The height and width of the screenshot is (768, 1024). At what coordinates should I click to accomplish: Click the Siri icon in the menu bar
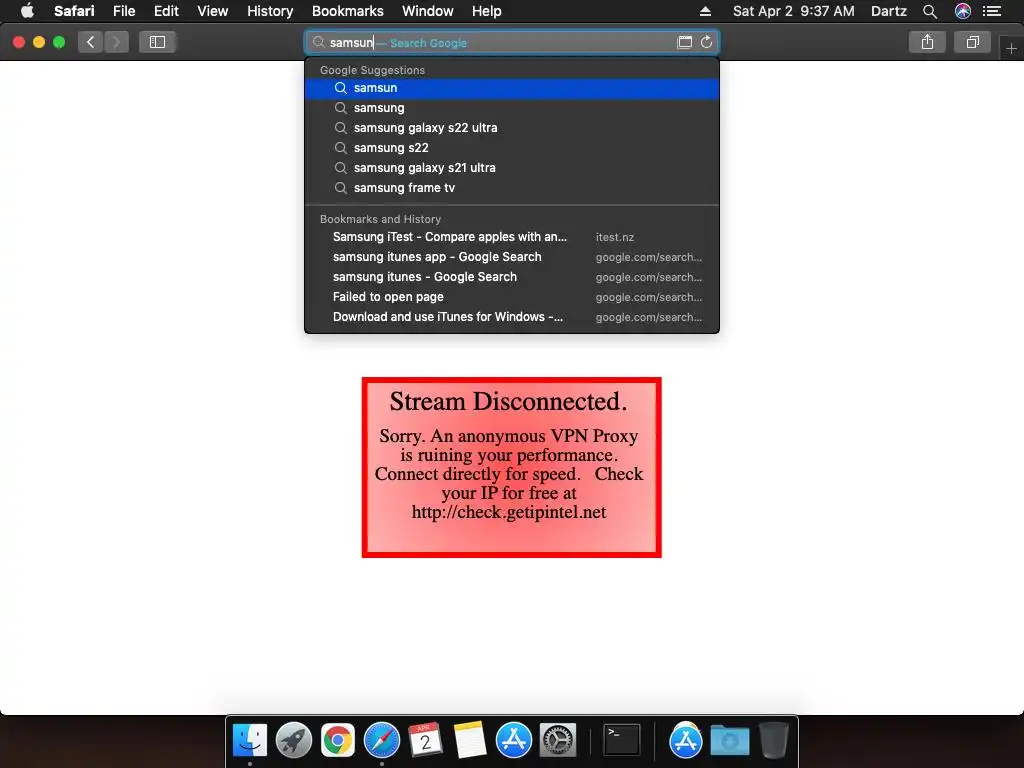coord(963,11)
